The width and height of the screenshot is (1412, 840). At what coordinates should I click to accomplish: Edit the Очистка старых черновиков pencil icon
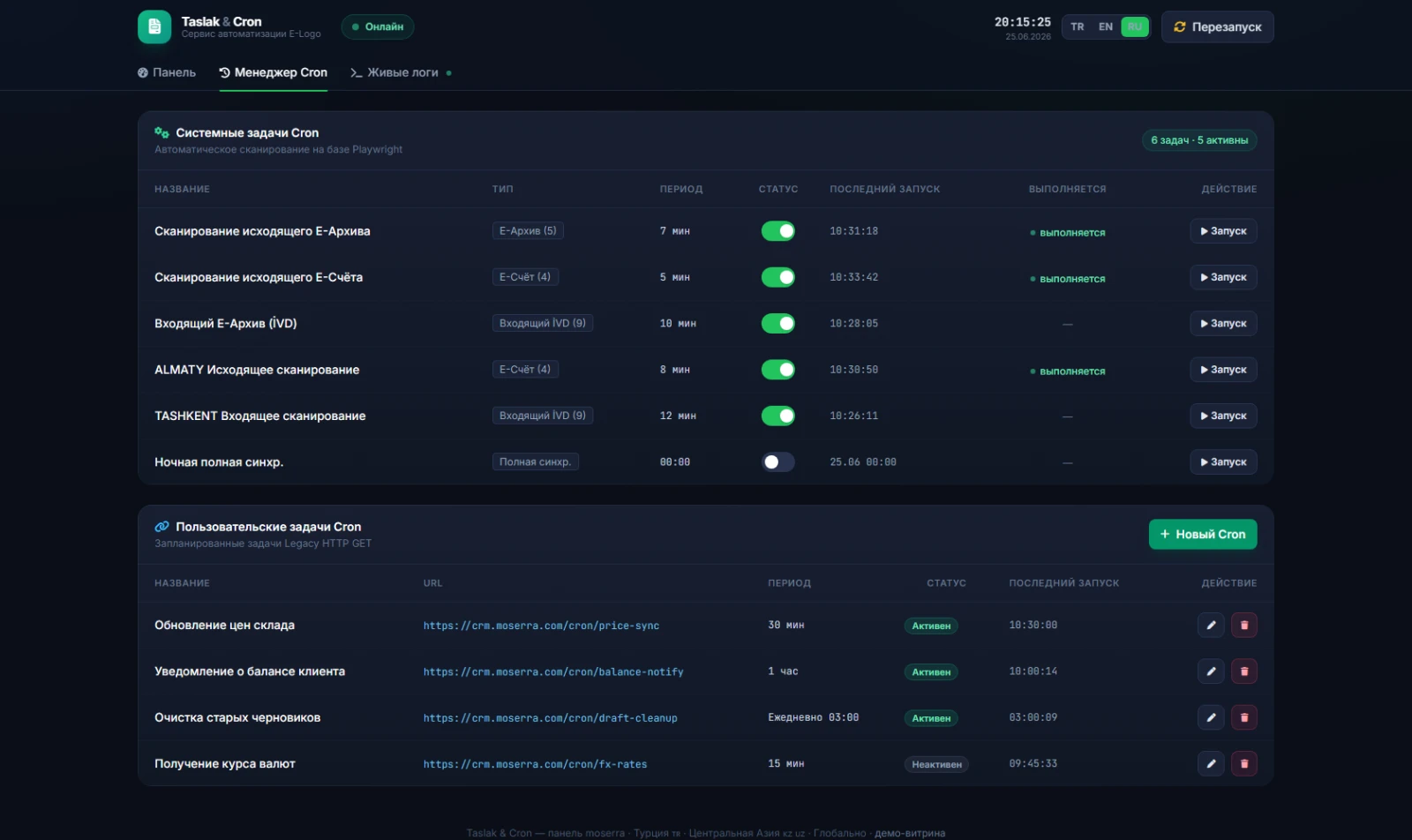pyautogui.click(x=1211, y=717)
